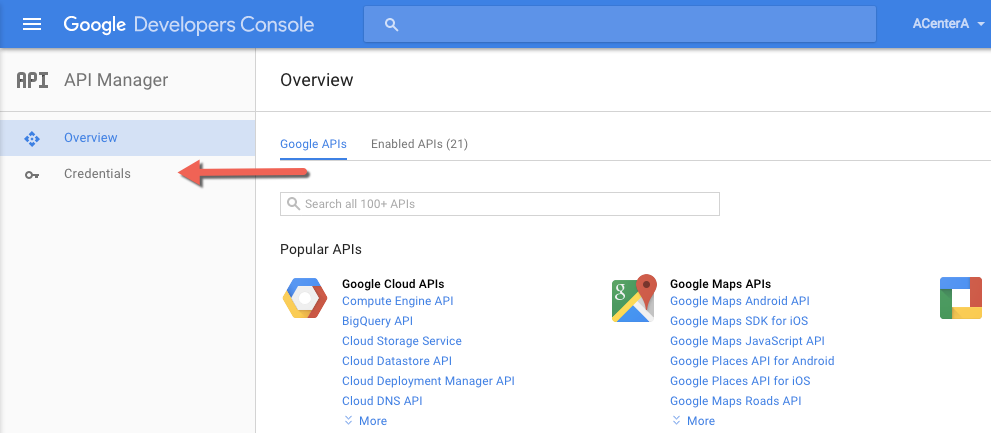The image size is (991, 433).
Task: Select the Google APIs tab
Action: click(313, 144)
